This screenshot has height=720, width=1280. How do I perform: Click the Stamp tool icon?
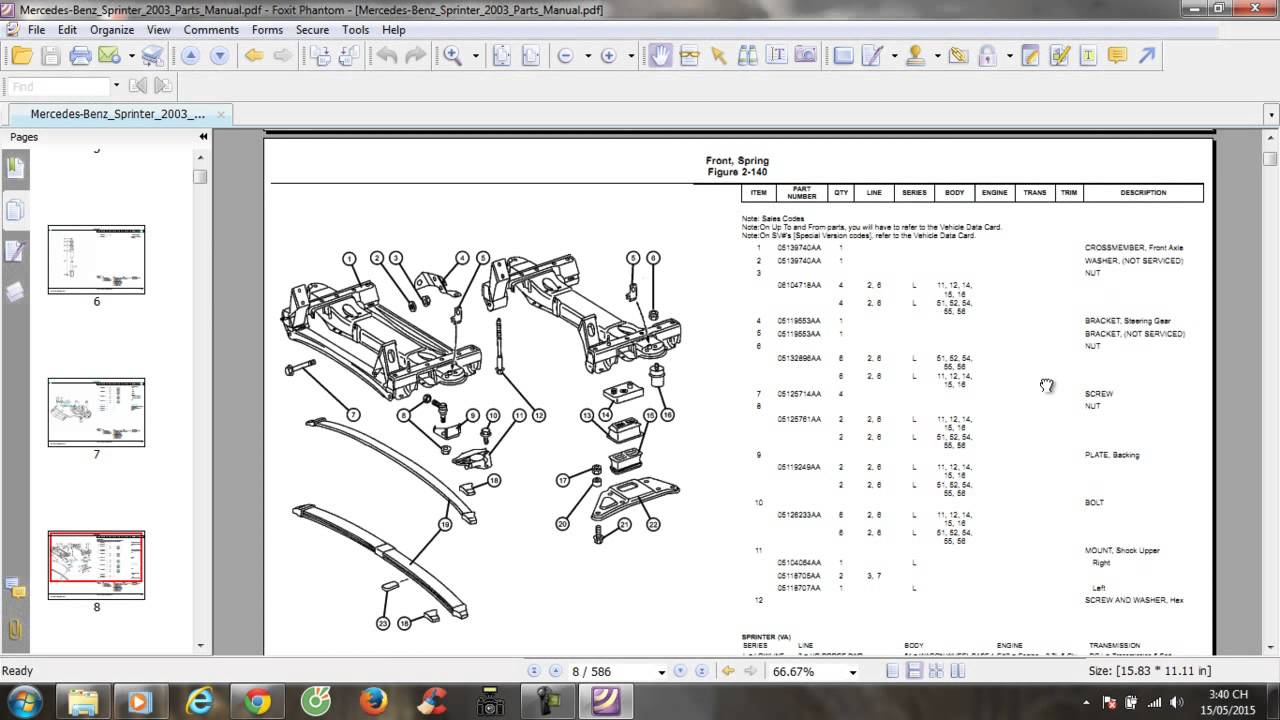click(915, 56)
